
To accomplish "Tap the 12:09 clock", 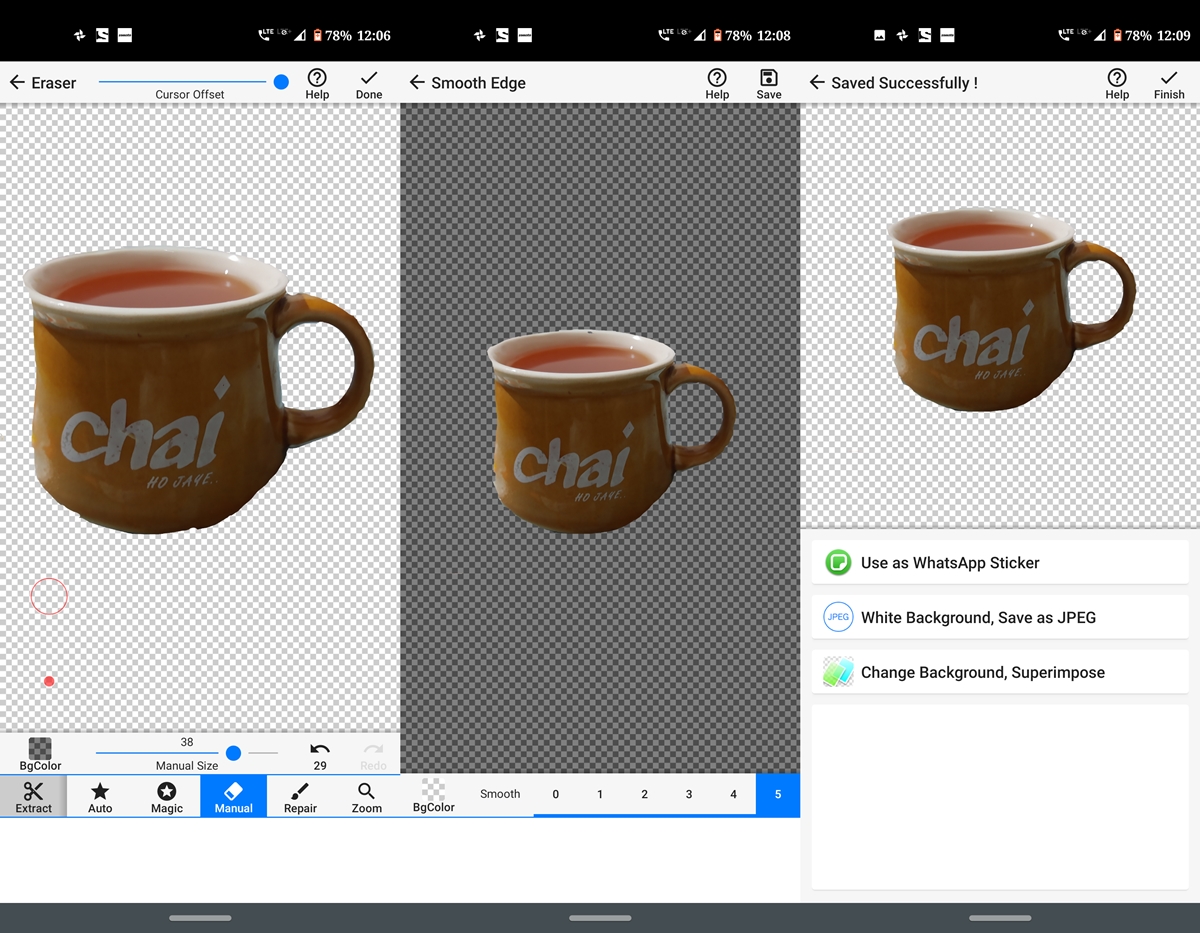I will click(x=1174, y=35).
